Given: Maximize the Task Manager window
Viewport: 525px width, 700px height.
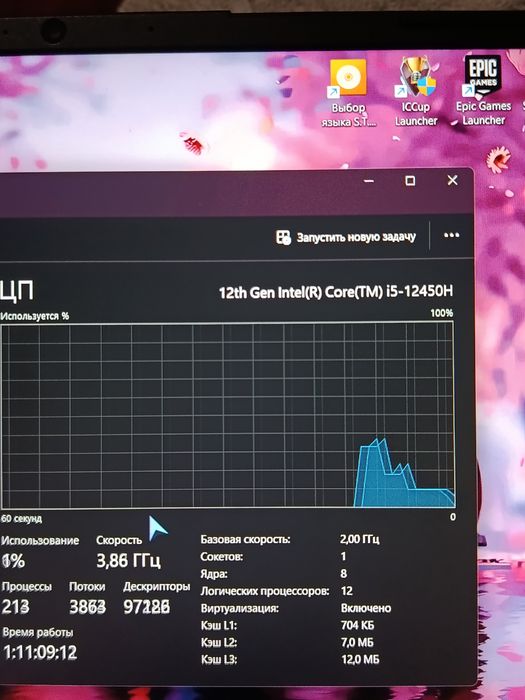Looking at the screenshot, I should coord(410,180).
